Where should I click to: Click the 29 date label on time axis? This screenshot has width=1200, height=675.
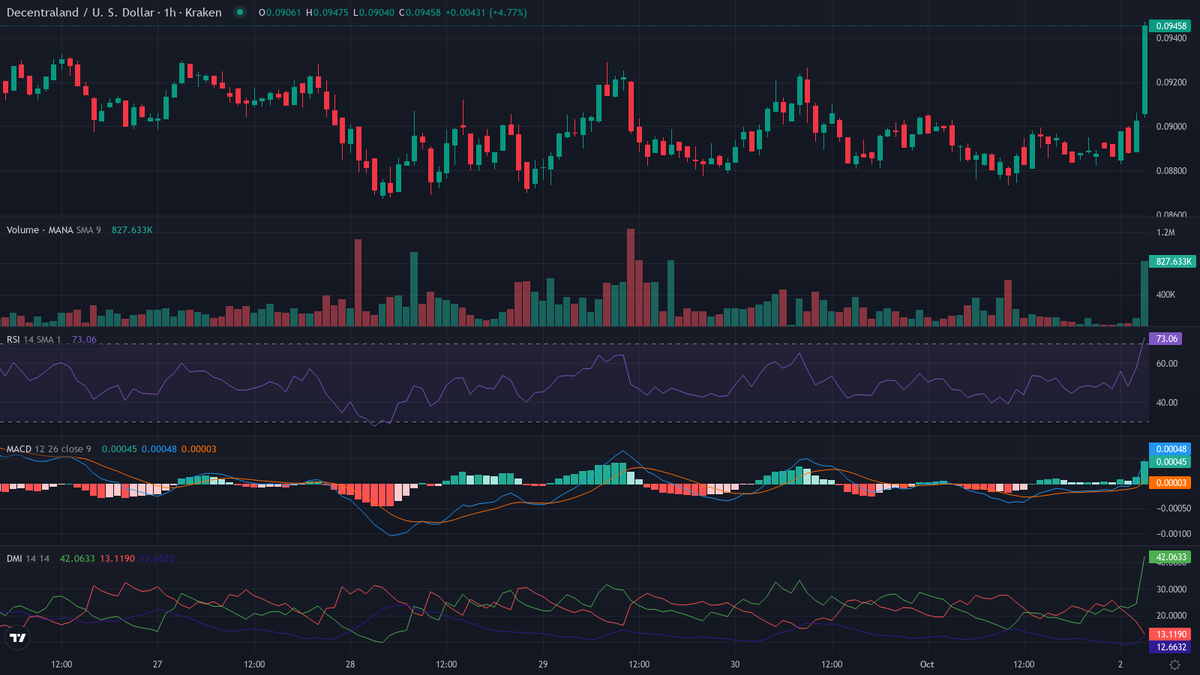click(x=543, y=664)
